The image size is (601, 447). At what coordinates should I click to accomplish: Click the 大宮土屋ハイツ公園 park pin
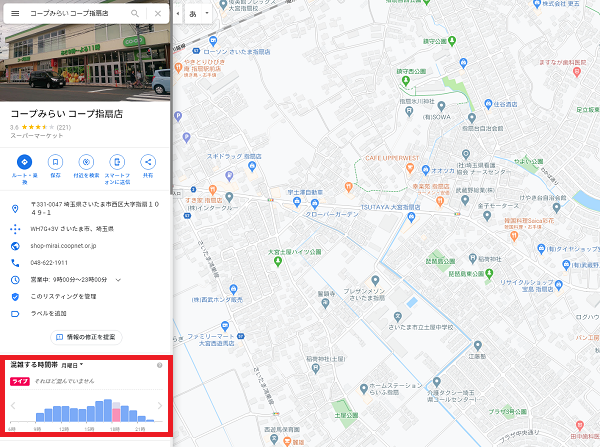point(278,262)
